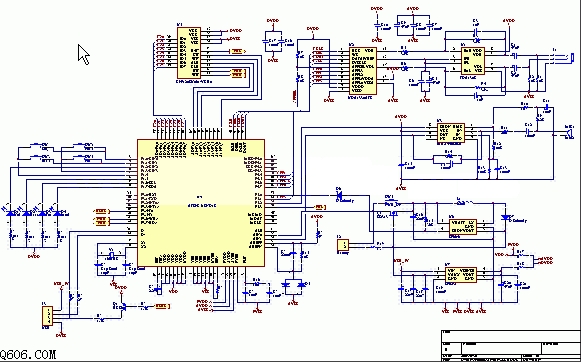Select the four-pin USB connector
The width and height of the screenshot is (581, 362).
point(47,316)
